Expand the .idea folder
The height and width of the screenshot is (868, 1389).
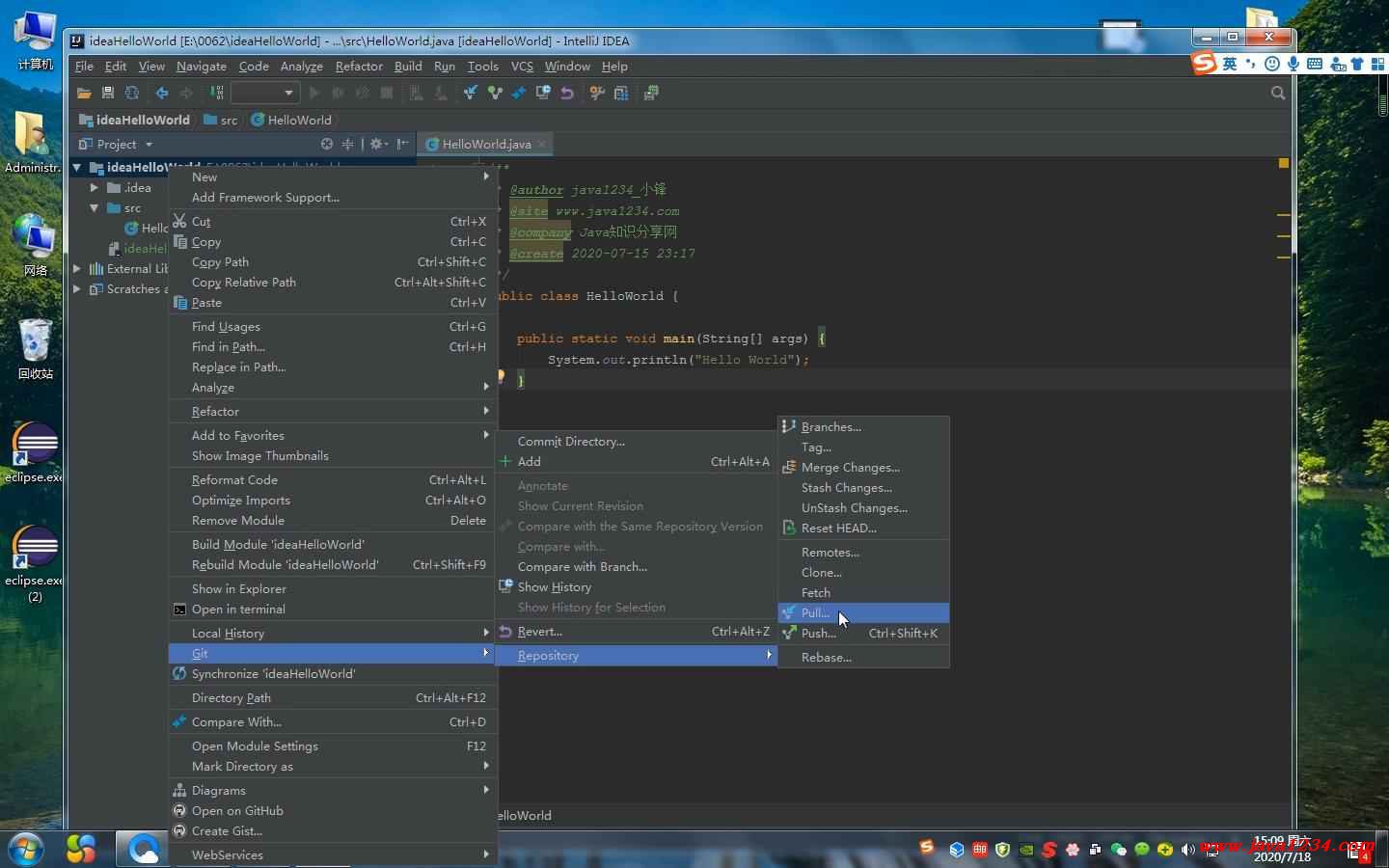click(x=95, y=187)
